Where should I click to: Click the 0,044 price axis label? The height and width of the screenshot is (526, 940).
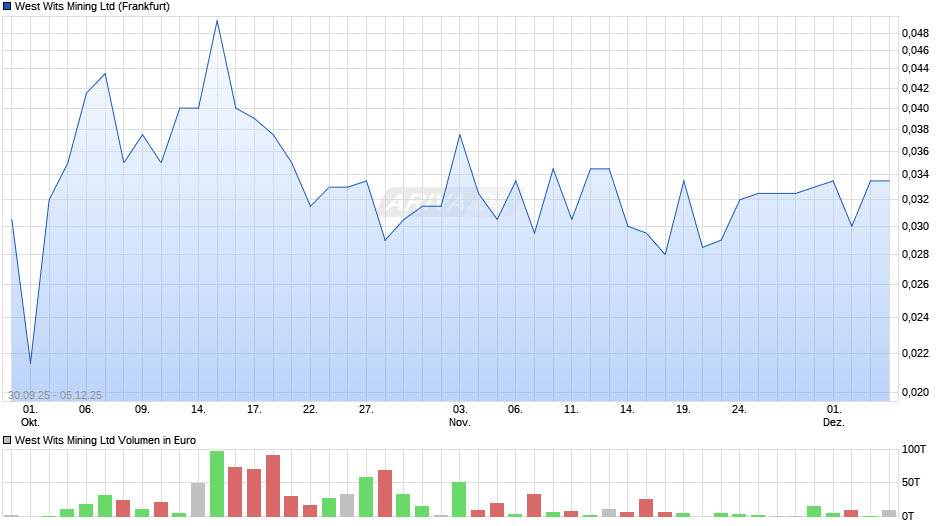point(915,68)
